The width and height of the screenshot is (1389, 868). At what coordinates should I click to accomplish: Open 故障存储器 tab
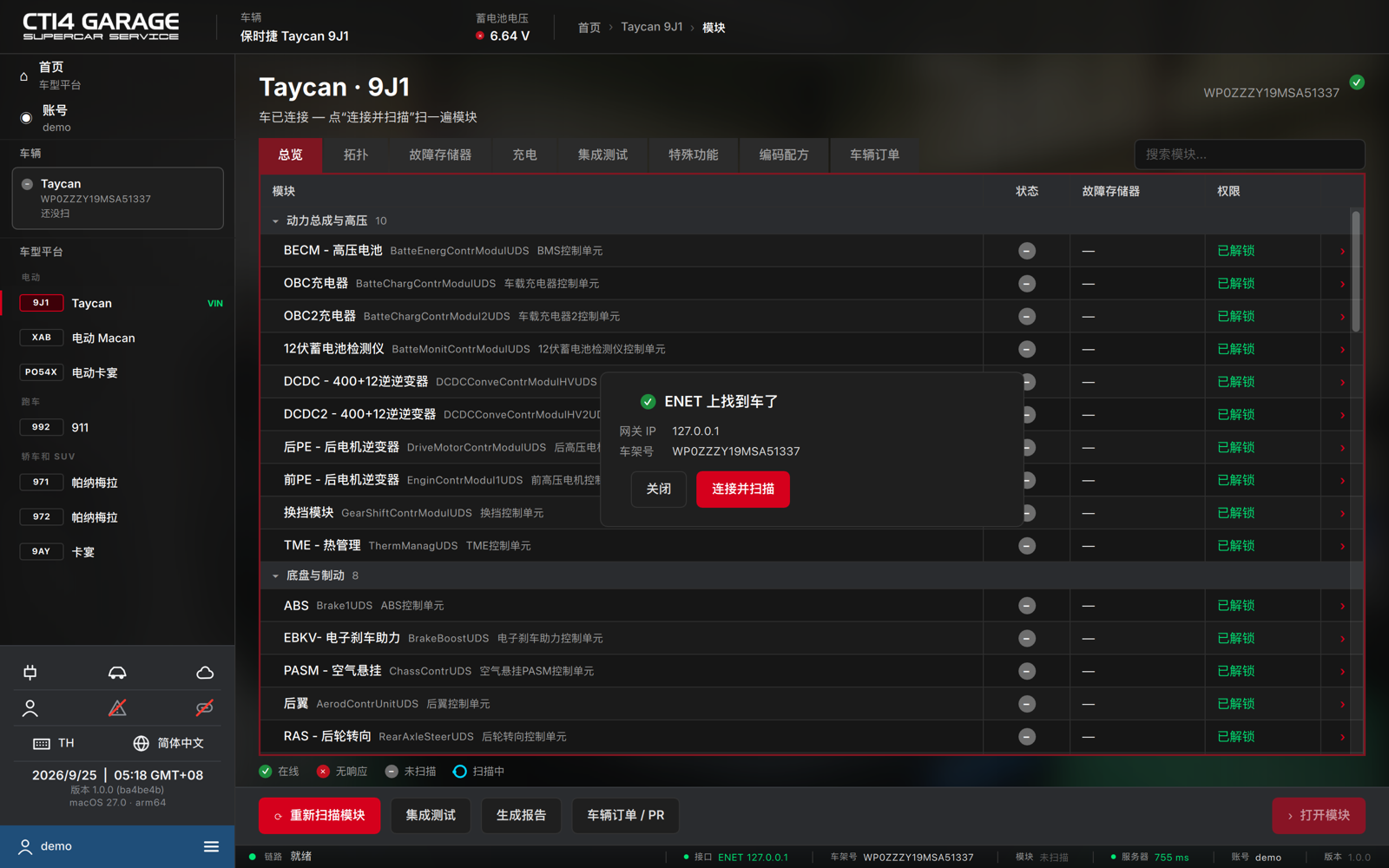[440, 155]
